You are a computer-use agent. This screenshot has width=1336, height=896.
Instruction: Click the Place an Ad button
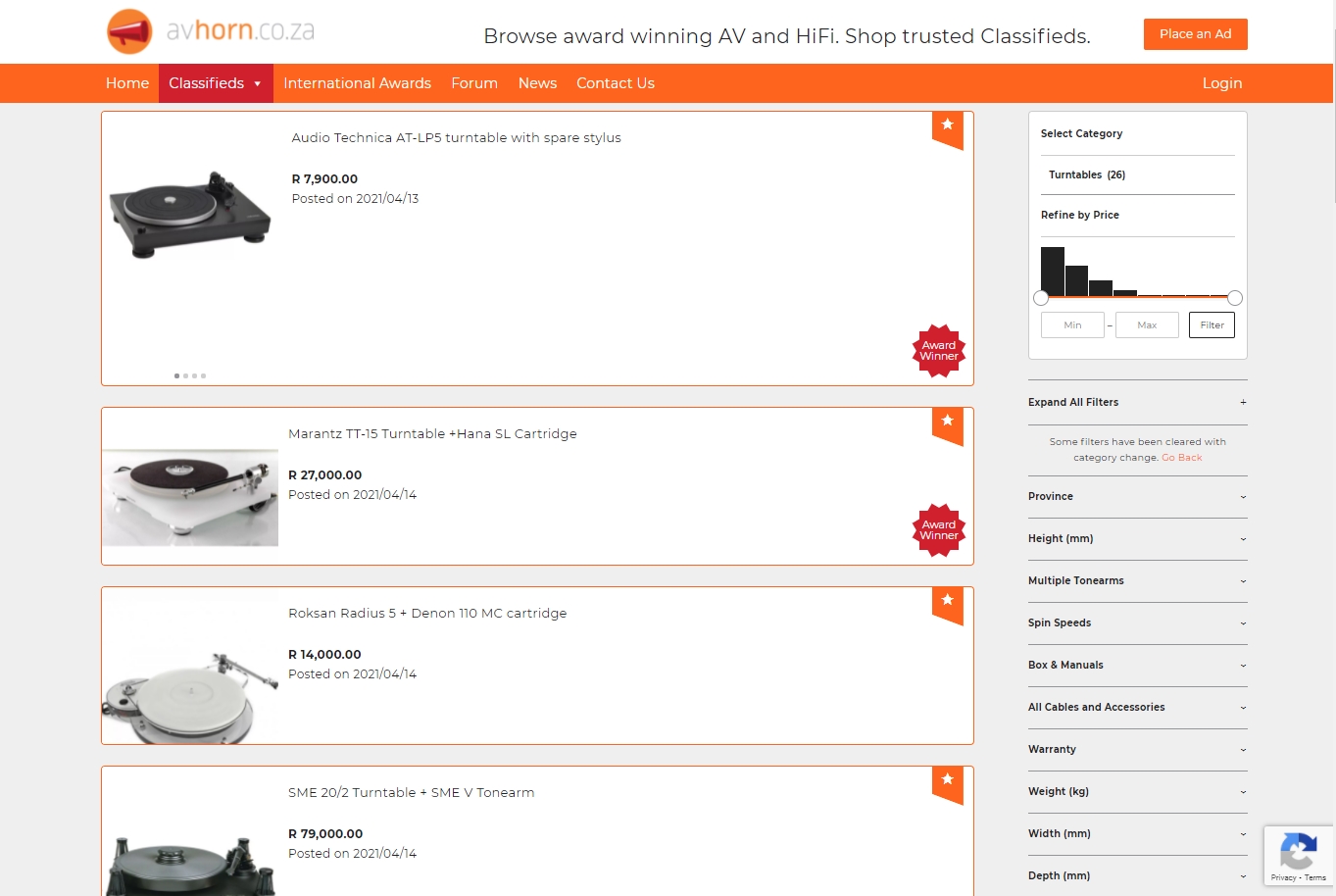1195,34
